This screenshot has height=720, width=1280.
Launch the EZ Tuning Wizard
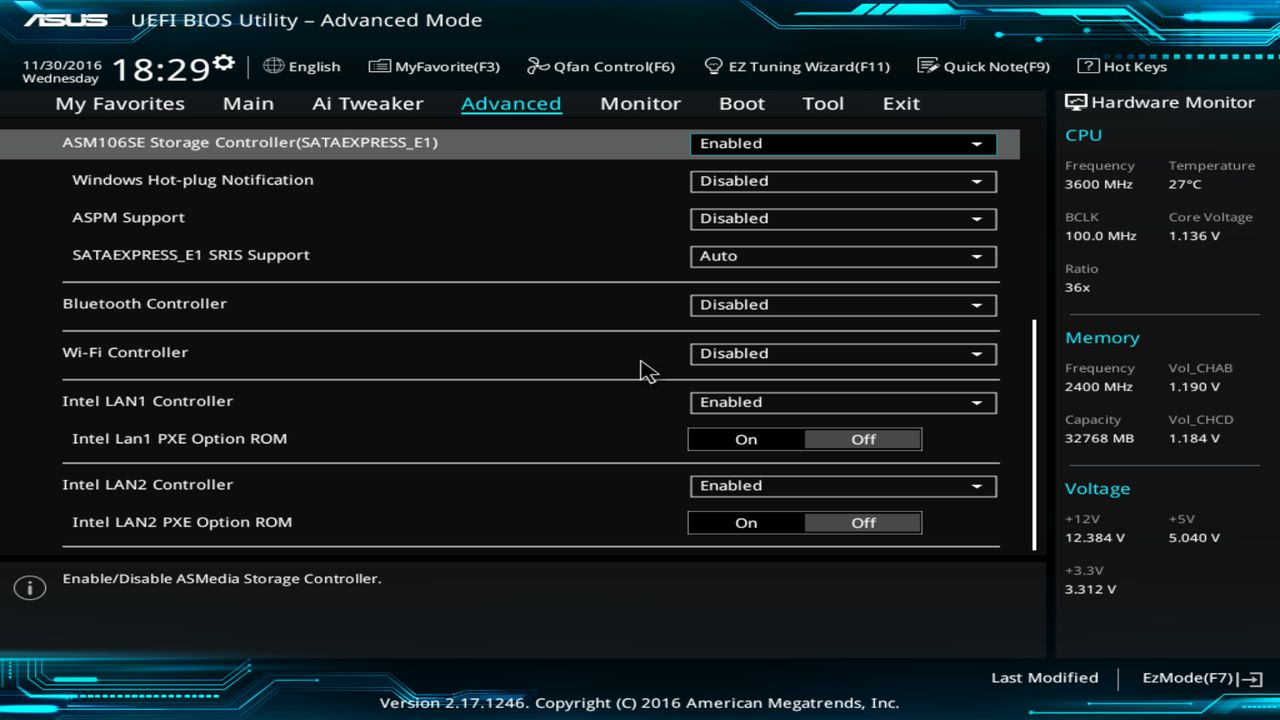coord(797,66)
